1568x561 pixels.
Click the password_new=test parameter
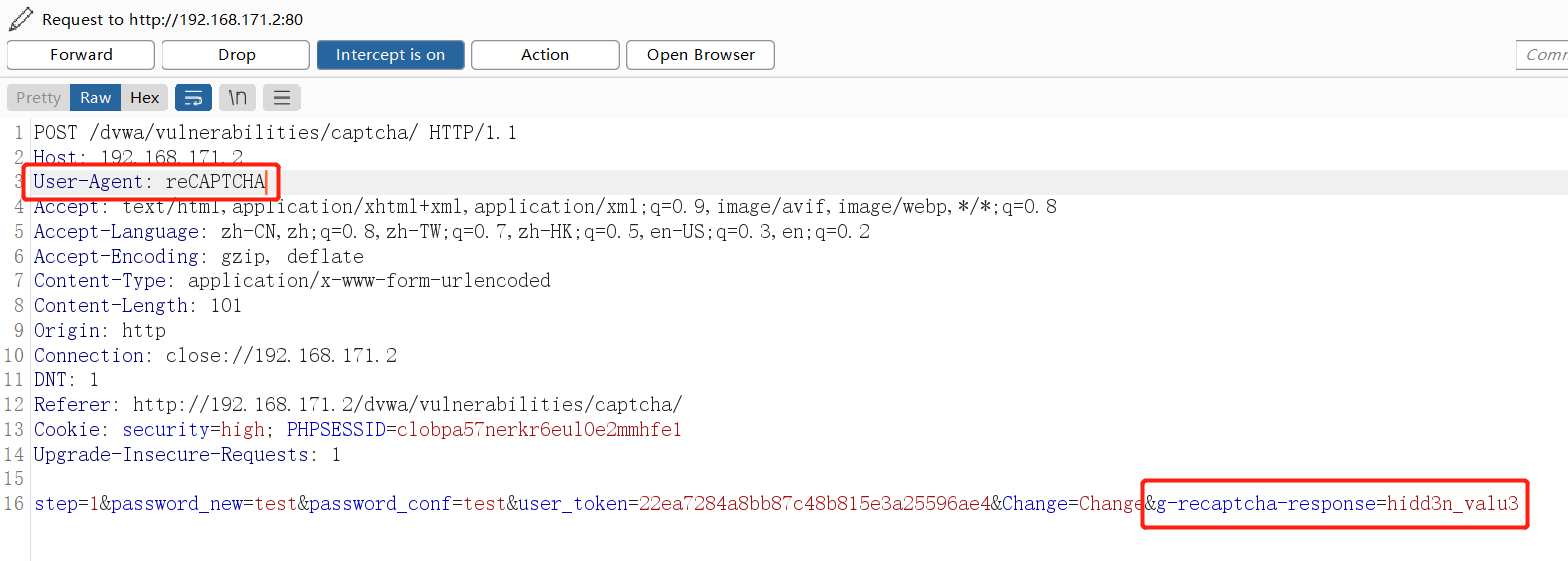[204, 504]
